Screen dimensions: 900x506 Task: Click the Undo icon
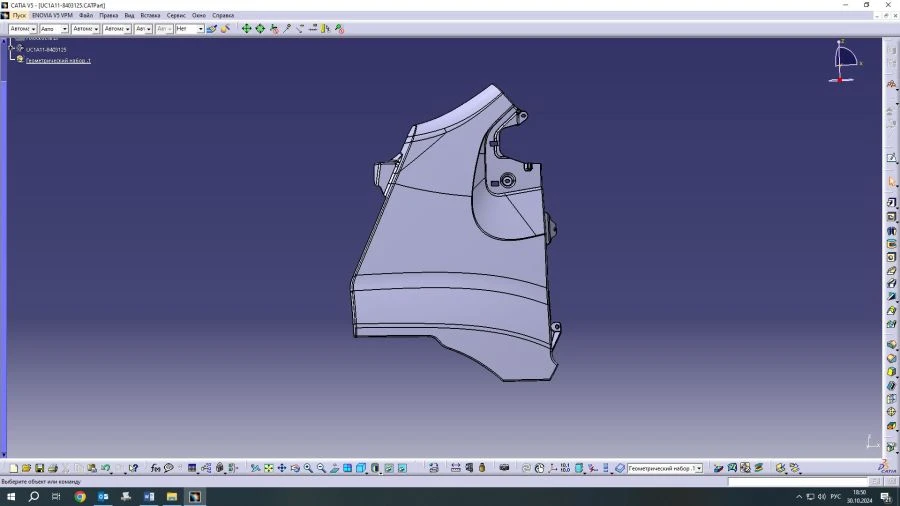click(105, 468)
